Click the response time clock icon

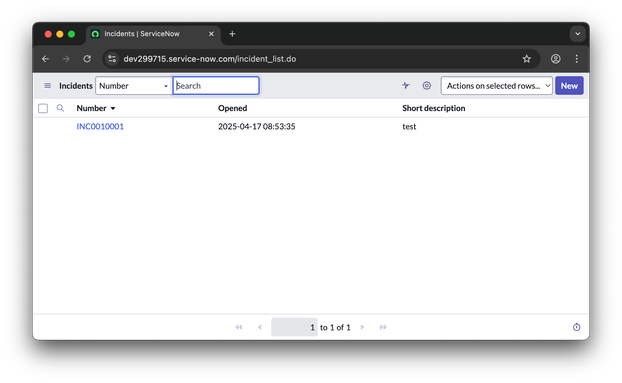point(577,327)
